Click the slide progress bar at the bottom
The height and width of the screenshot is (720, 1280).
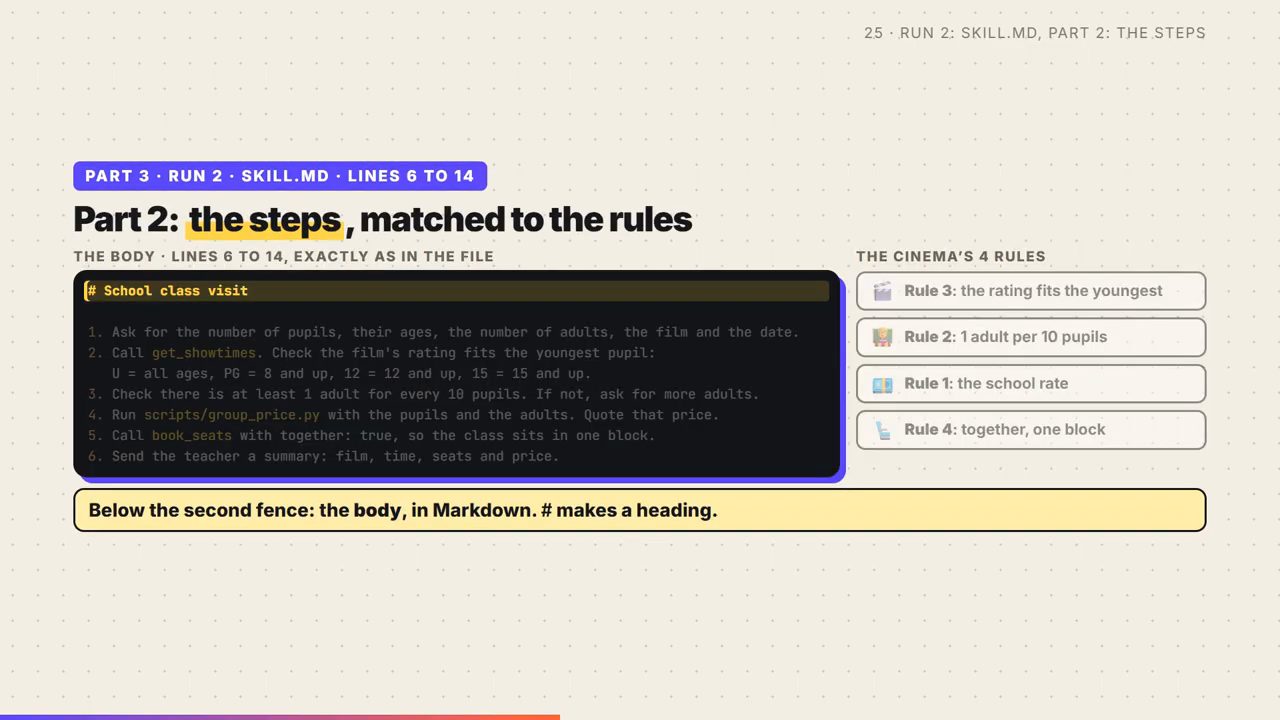pyautogui.click(x=280, y=717)
